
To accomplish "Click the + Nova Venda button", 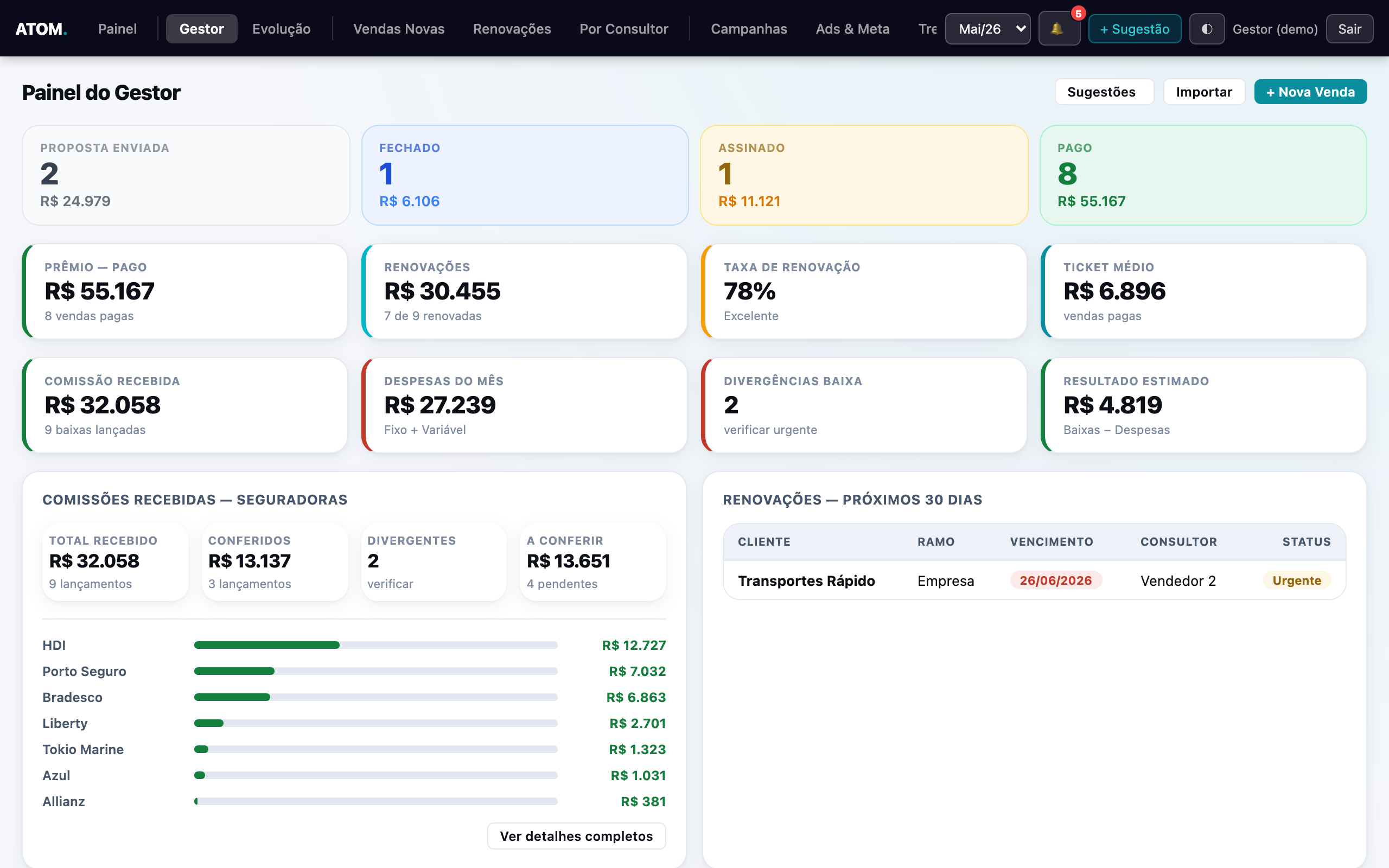I will tap(1310, 92).
